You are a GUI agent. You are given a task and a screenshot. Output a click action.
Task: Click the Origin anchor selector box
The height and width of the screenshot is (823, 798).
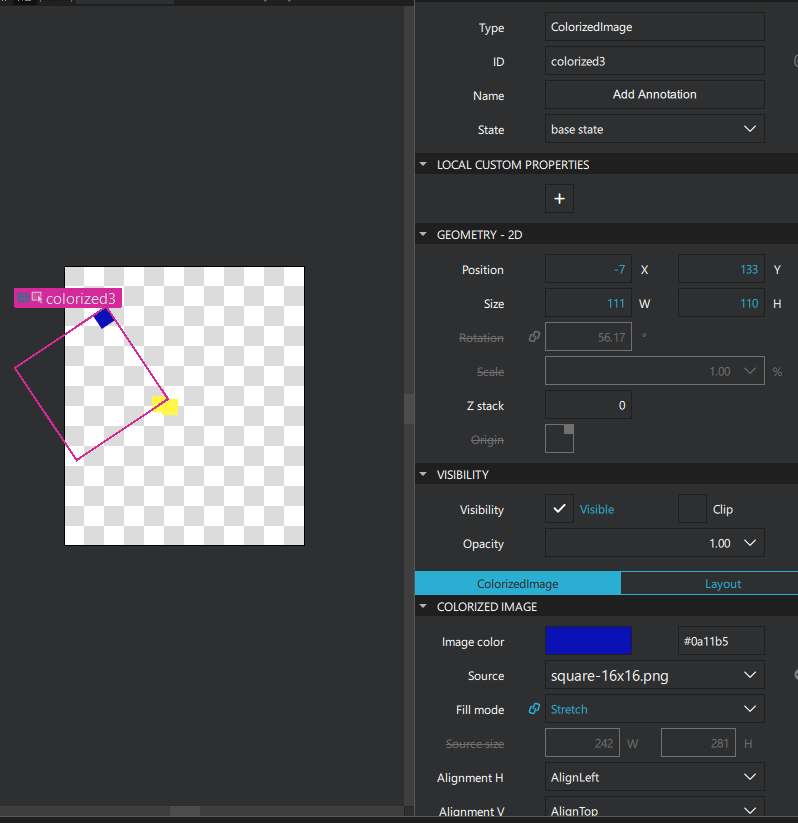(x=559, y=439)
